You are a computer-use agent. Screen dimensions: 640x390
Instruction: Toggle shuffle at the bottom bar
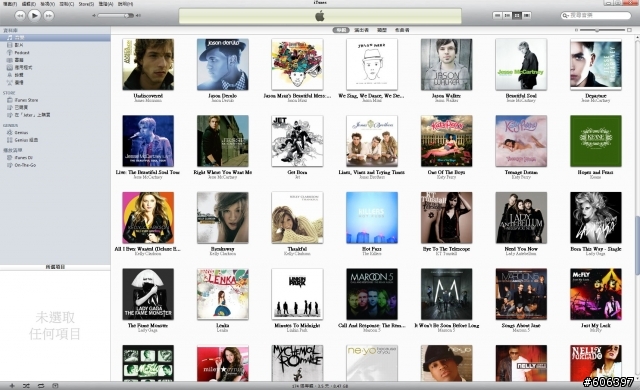(27, 386)
